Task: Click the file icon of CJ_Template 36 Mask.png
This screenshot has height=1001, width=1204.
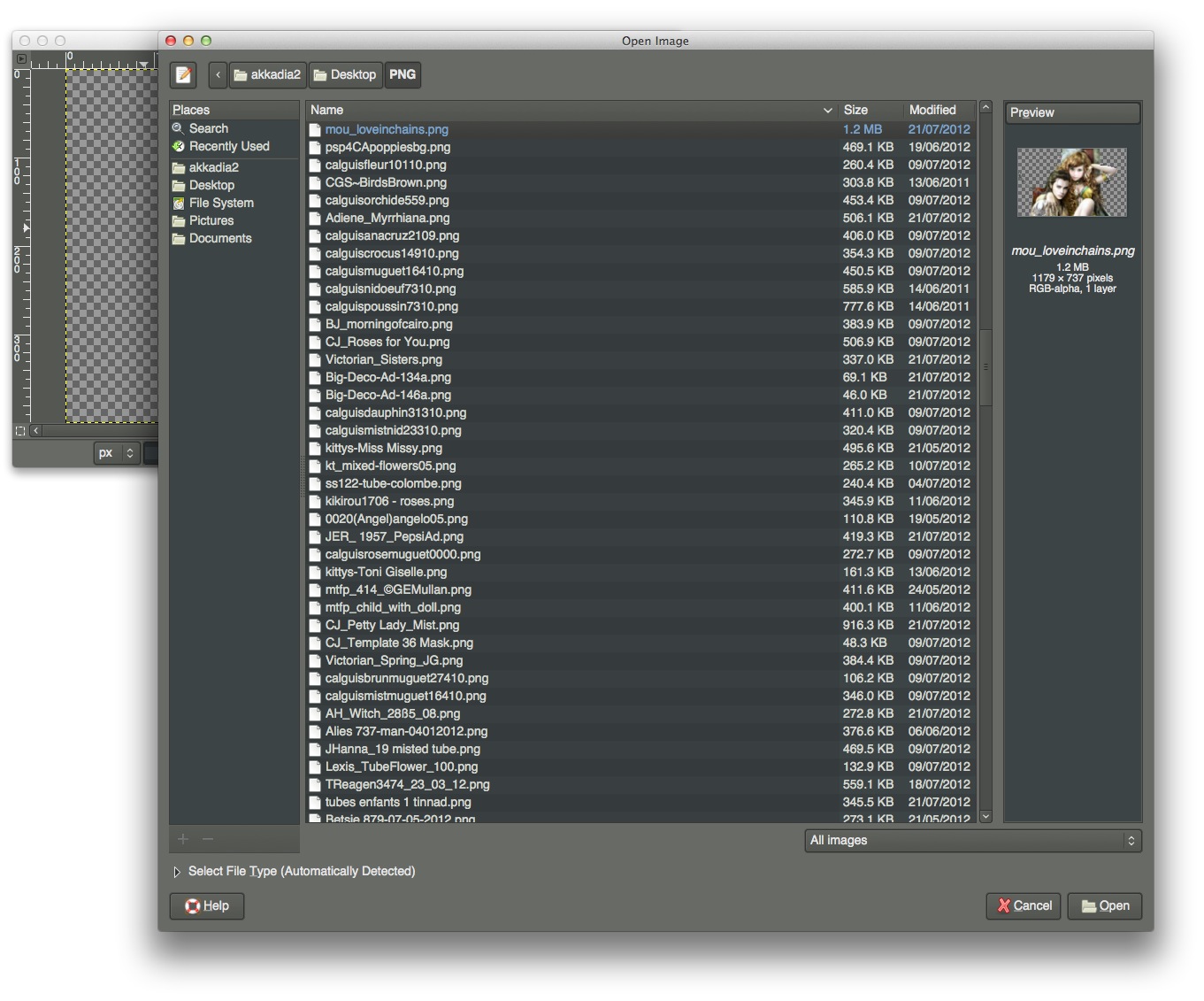Action: pos(315,643)
